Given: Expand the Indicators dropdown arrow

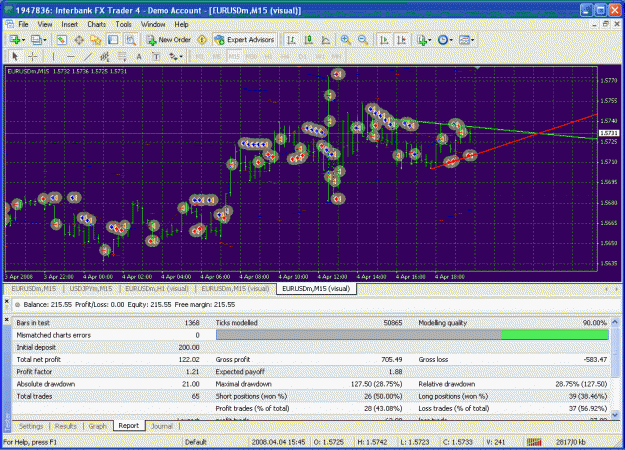Looking at the screenshot, I should (x=430, y=40).
